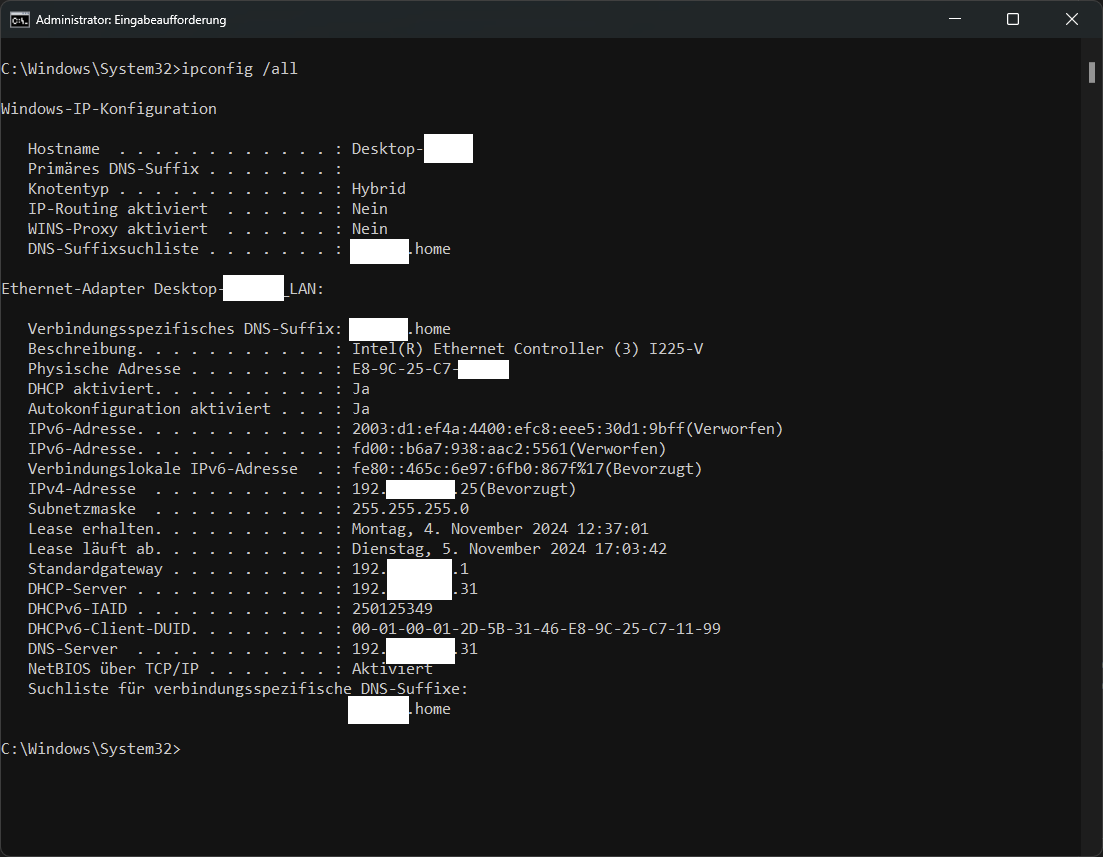Click 'Ja' next to Autokonfiguration aktiviert

click(361, 409)
